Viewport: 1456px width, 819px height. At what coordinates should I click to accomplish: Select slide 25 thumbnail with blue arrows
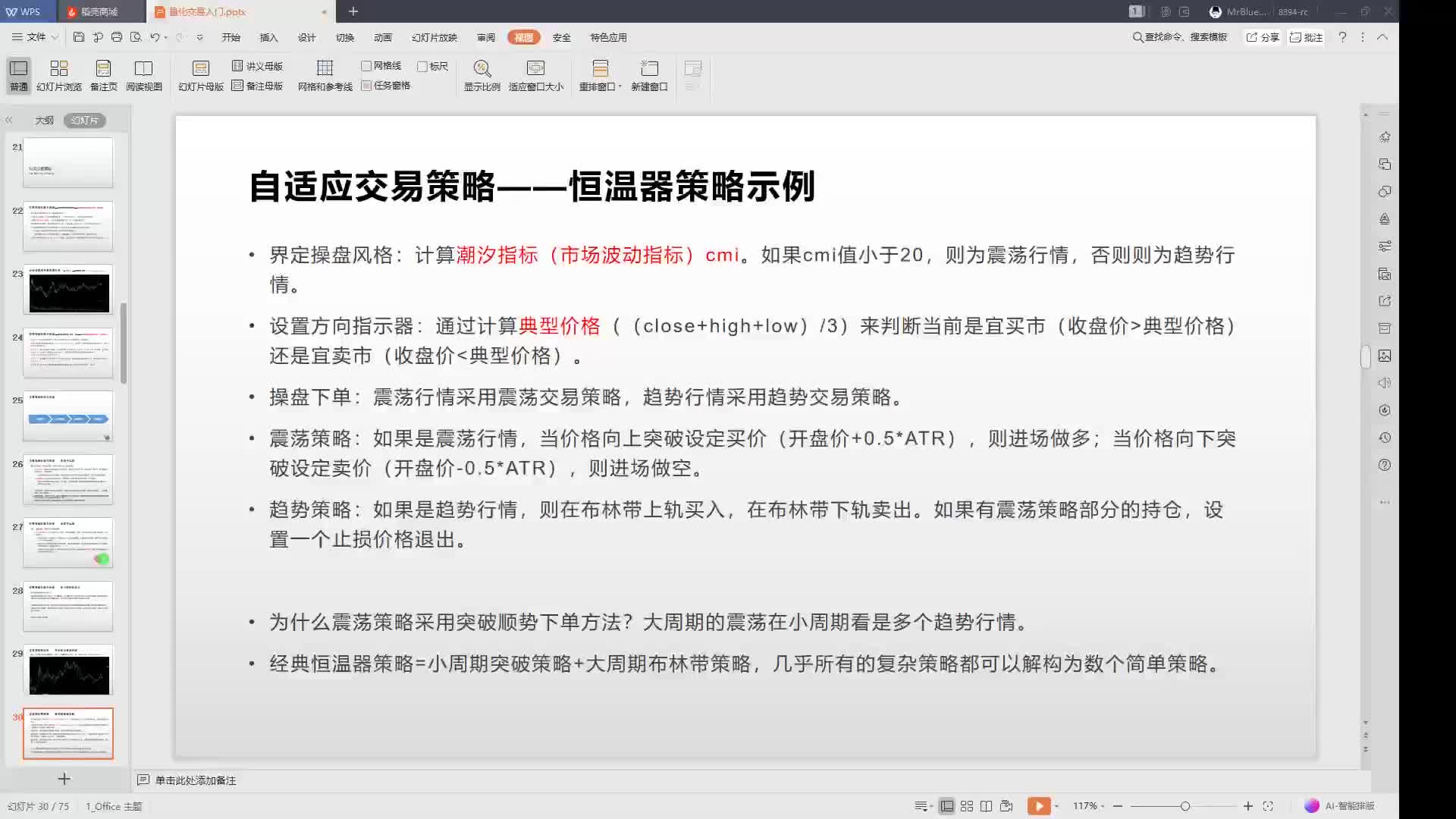68,416
